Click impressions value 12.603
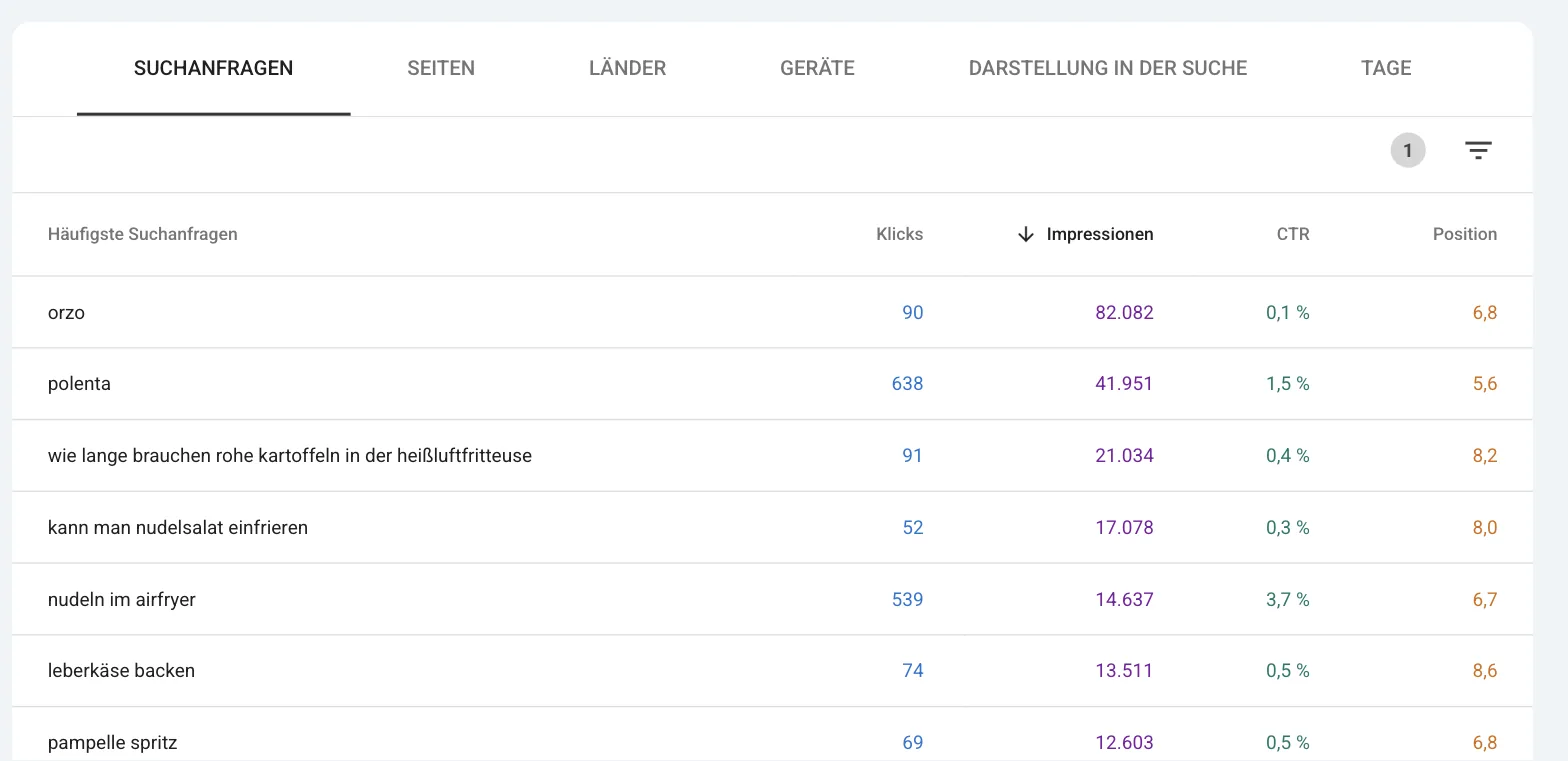1568x761 pixels. pos(1124,743)
